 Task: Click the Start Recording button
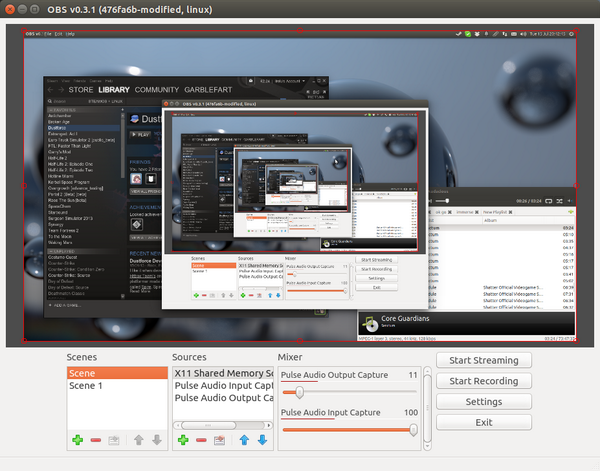[484, 381]
